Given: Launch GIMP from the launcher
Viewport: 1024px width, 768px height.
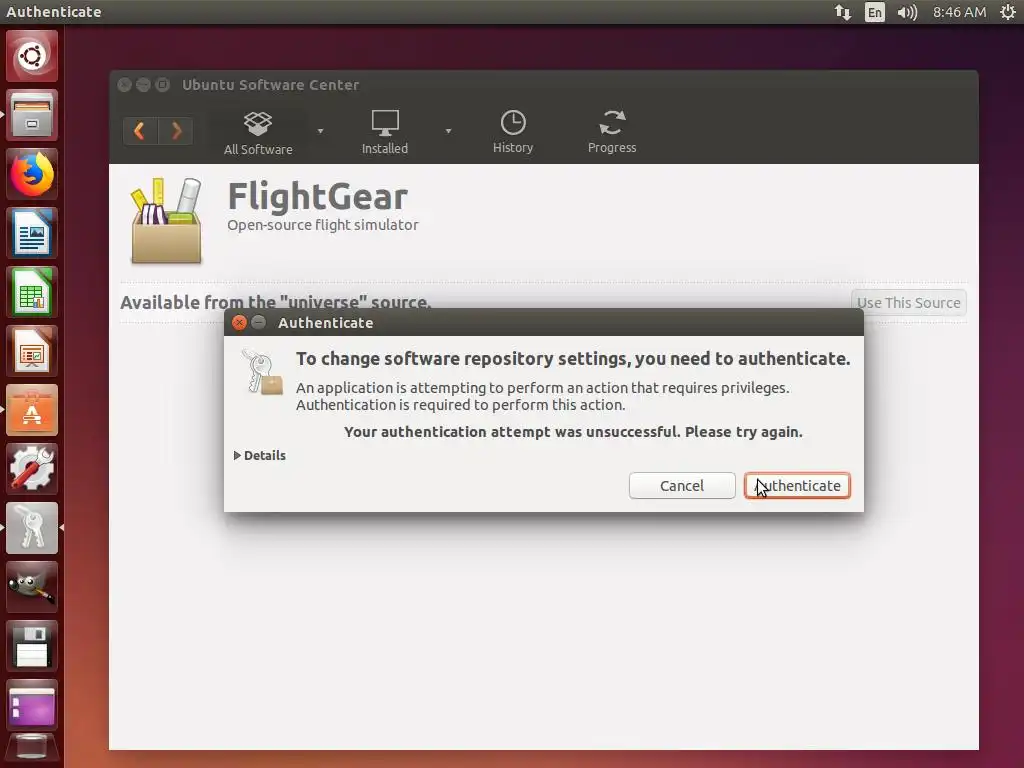Looking at the screenshot, I should click(32, 586).
